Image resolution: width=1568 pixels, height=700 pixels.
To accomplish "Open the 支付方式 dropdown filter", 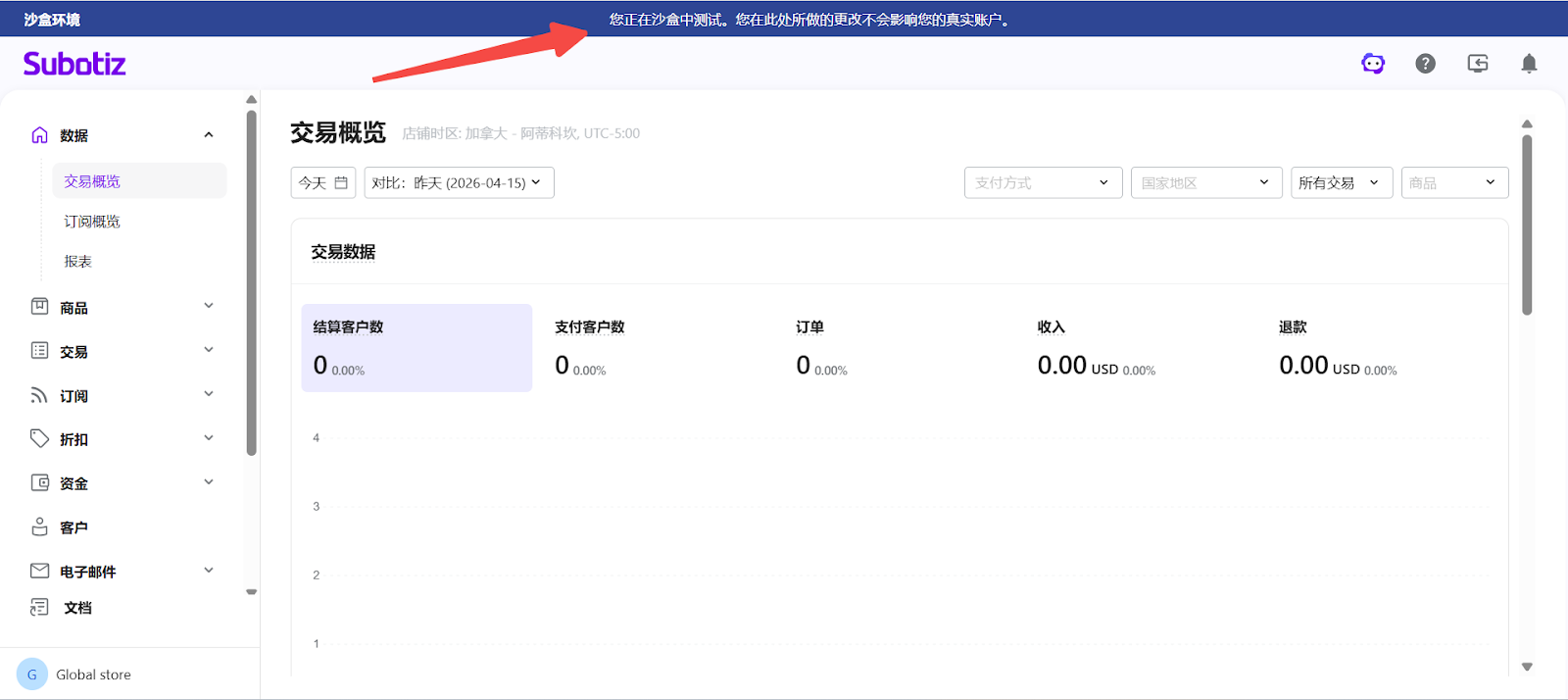I will (x=1043, y=183).
